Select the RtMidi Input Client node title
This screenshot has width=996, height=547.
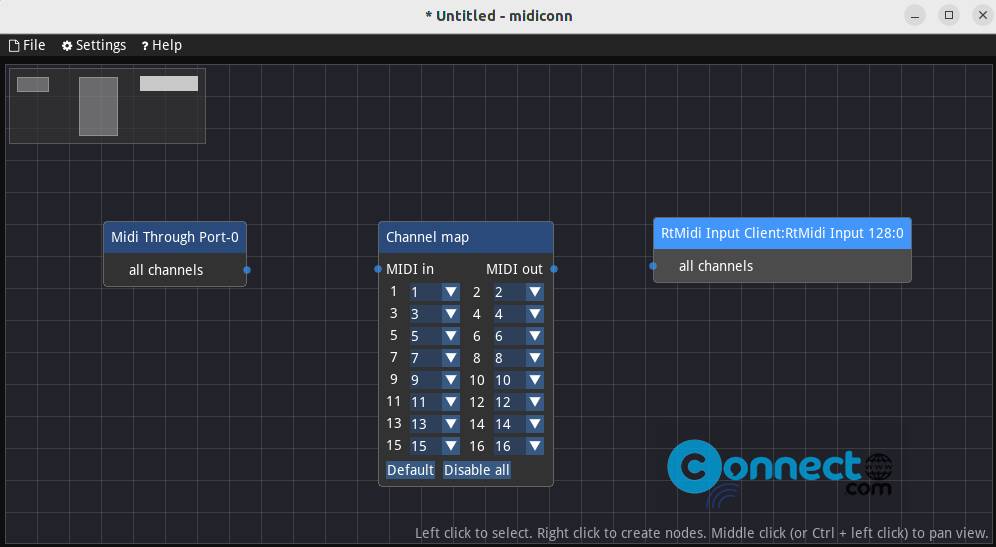(x=782, y=233)
